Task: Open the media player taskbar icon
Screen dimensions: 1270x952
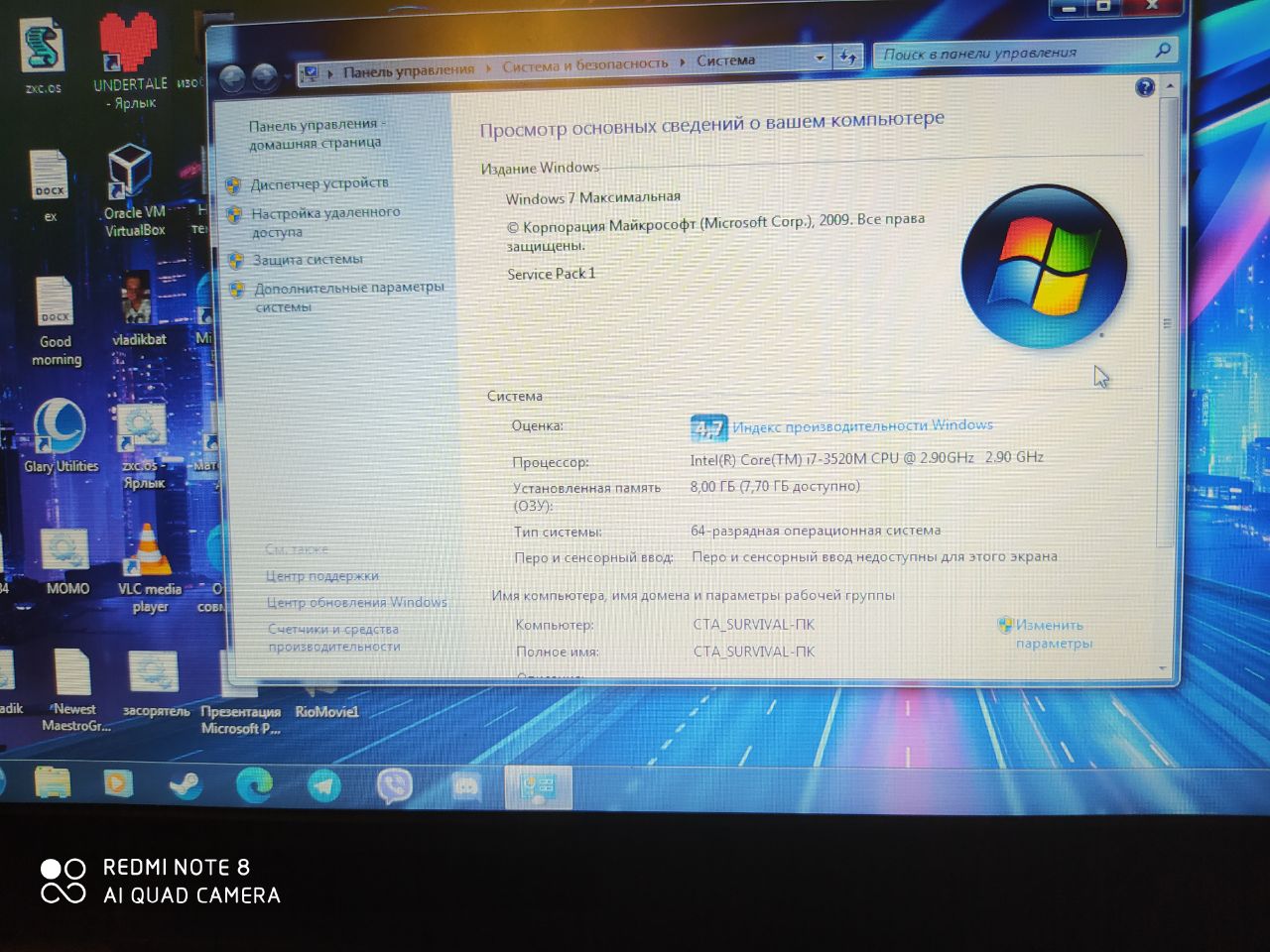Action: (118, 784)
